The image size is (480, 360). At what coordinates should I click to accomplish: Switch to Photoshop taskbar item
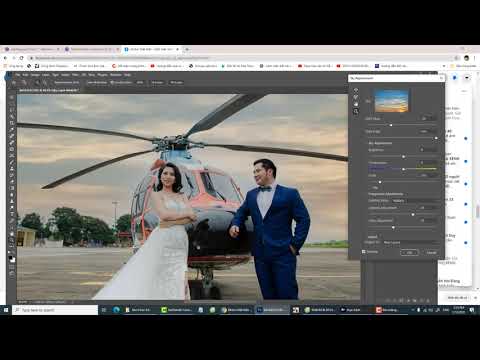(x=272, y=310)
